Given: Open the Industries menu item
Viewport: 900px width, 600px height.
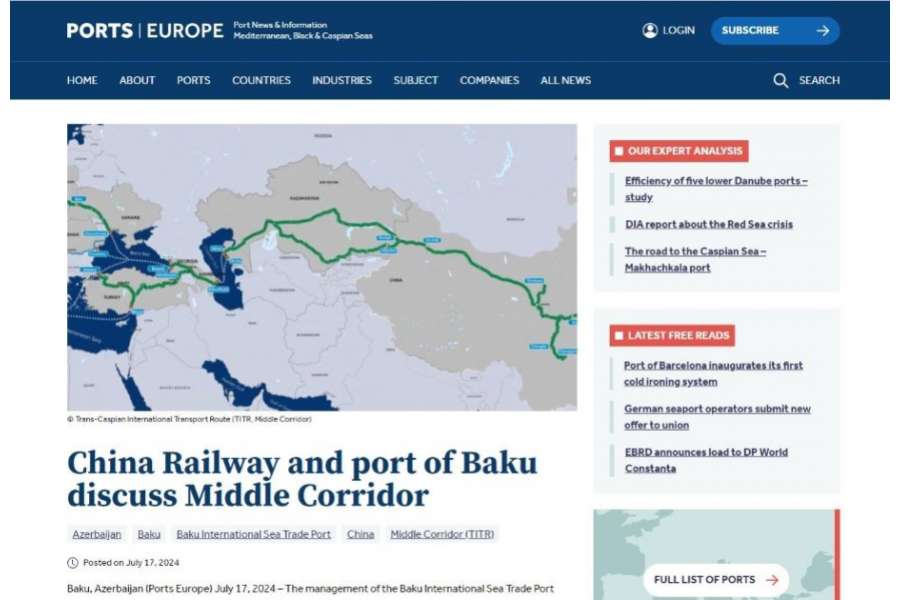Looking at the screenshot, I should (342, 80).
